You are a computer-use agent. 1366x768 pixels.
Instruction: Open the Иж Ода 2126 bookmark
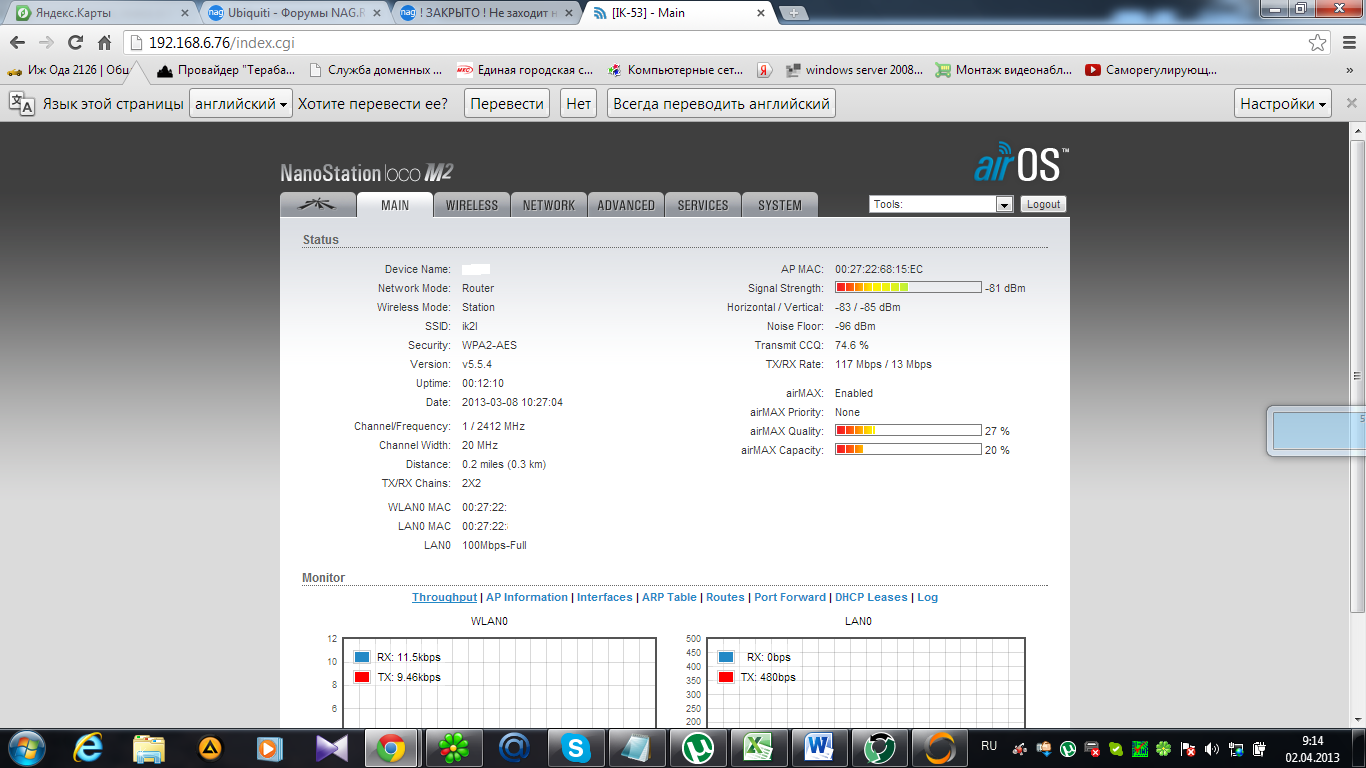(69, 70)
